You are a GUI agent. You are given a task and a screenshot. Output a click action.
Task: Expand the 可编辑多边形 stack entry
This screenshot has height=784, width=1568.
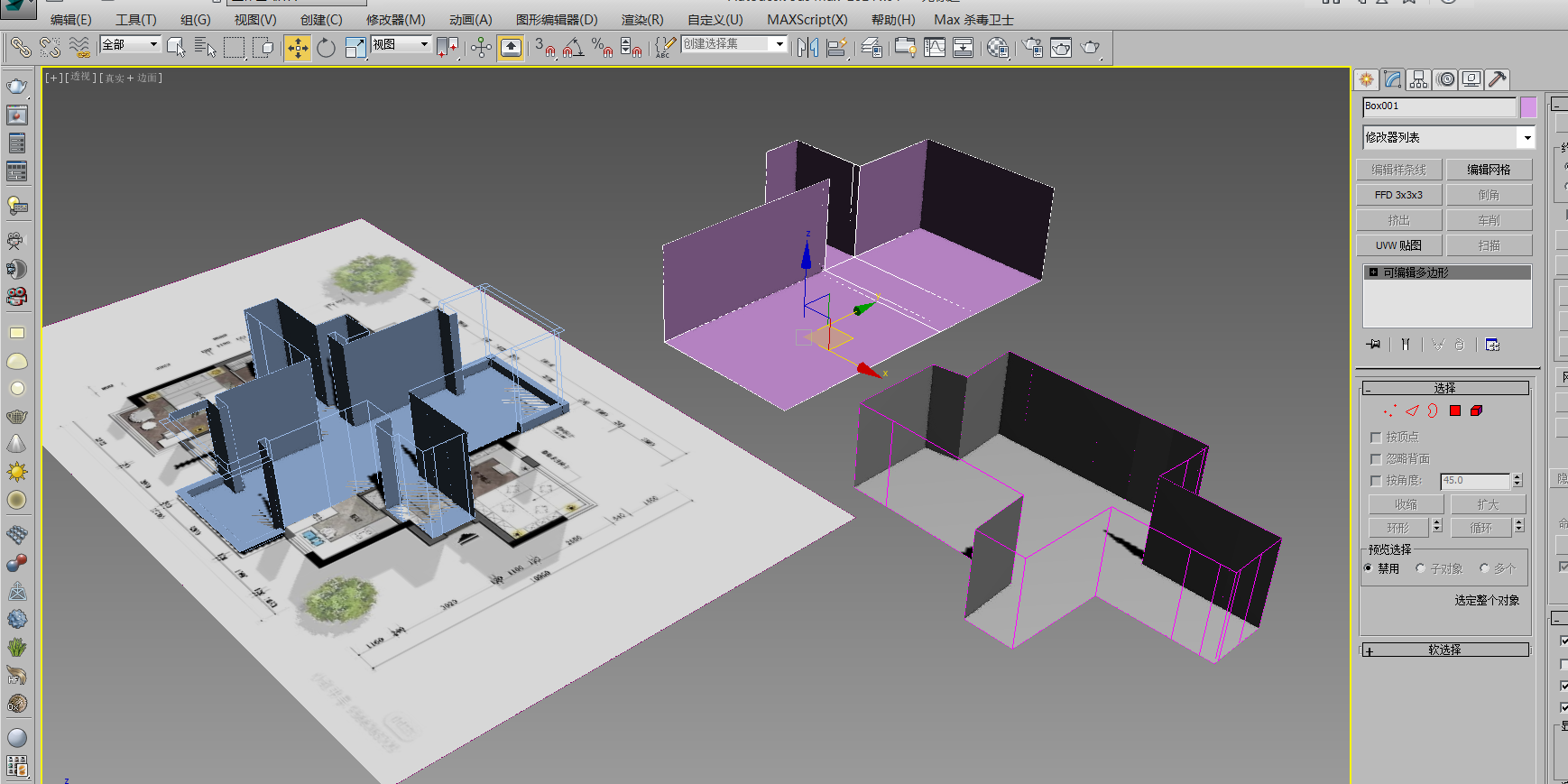(1373, 272)
